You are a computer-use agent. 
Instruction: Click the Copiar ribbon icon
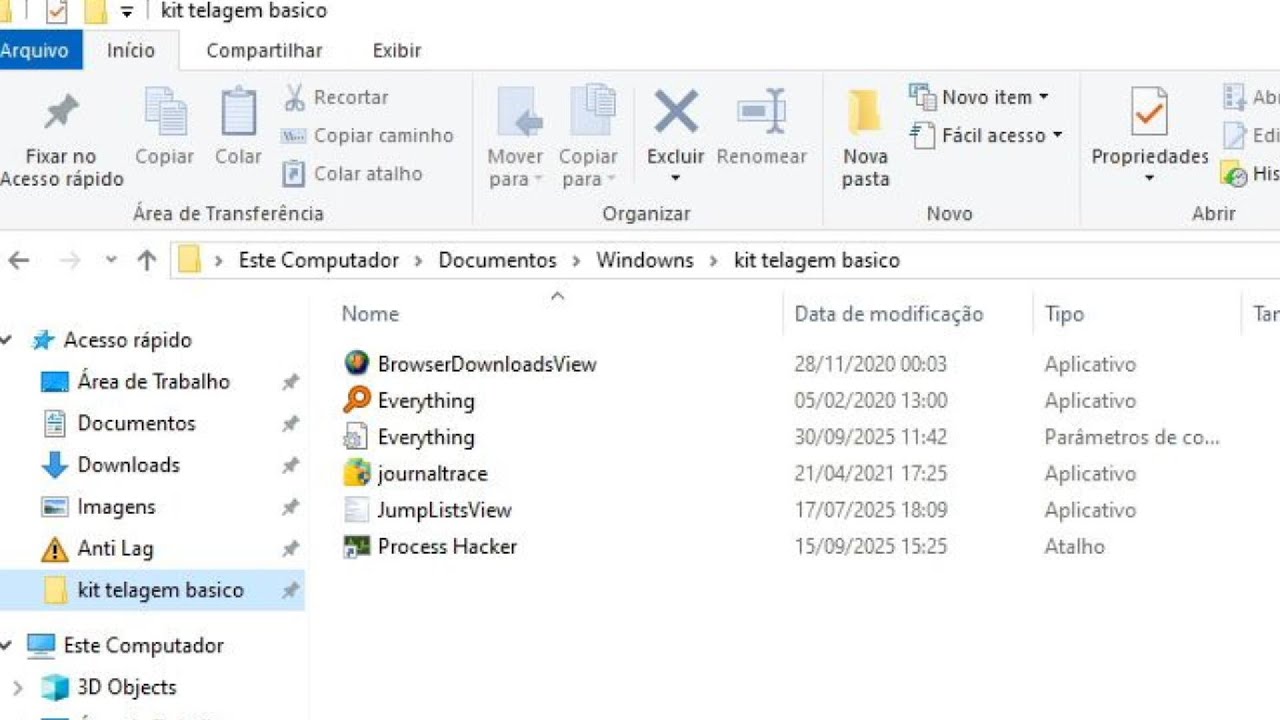[165, 112]
